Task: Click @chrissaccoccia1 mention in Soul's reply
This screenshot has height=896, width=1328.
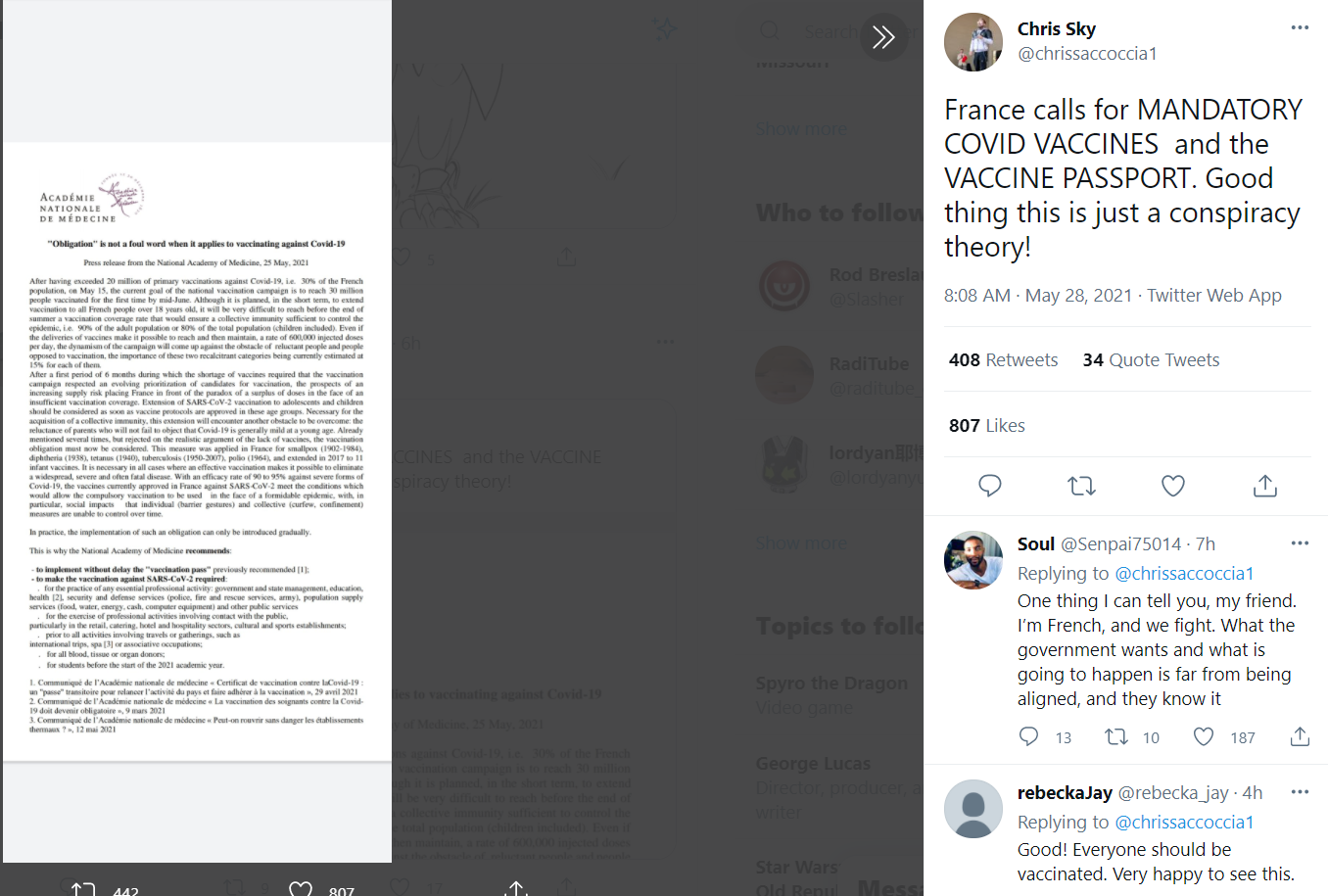Action: [x=1184, y=574]
